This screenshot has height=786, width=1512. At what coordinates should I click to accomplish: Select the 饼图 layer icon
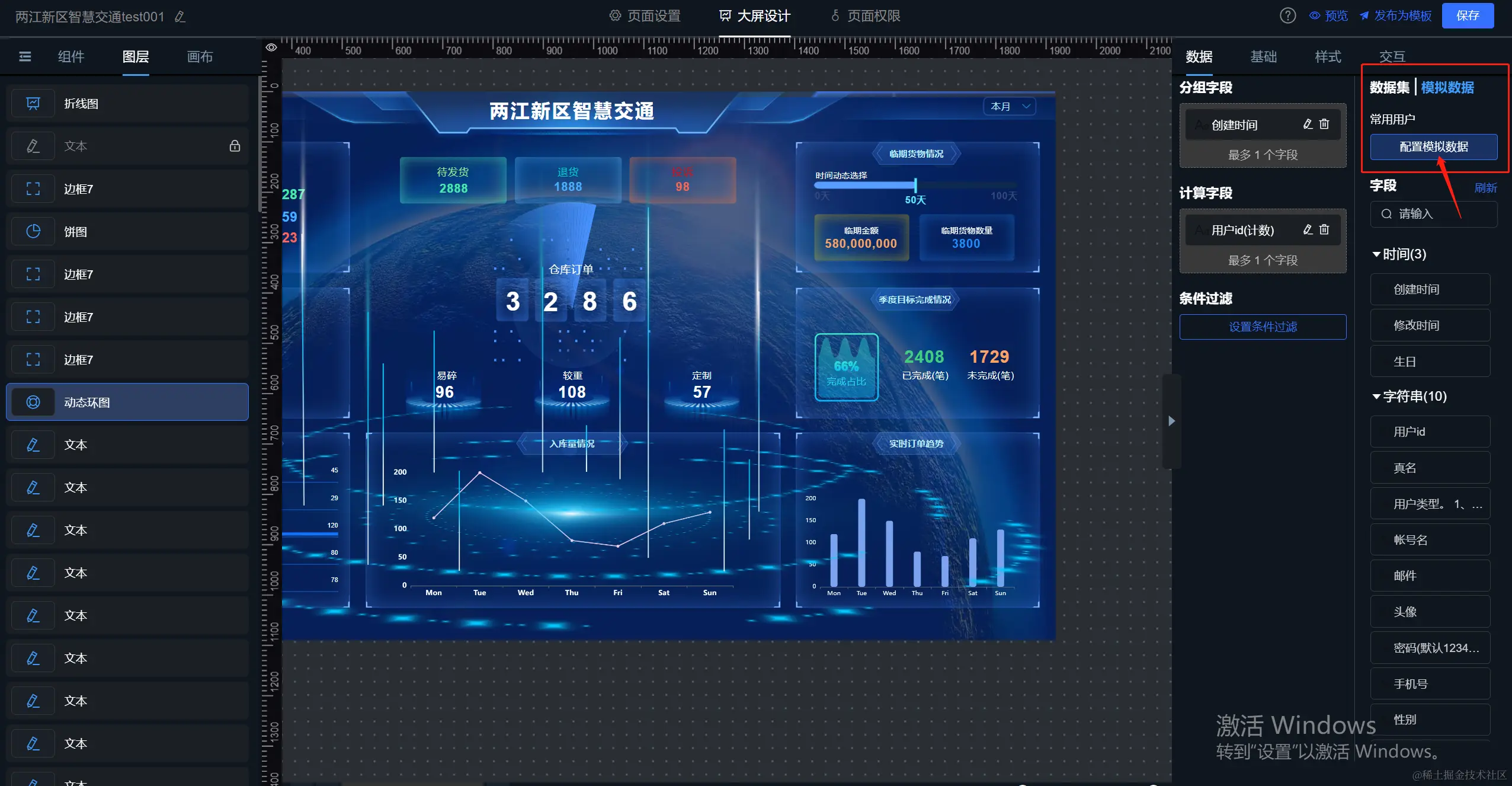33,231
